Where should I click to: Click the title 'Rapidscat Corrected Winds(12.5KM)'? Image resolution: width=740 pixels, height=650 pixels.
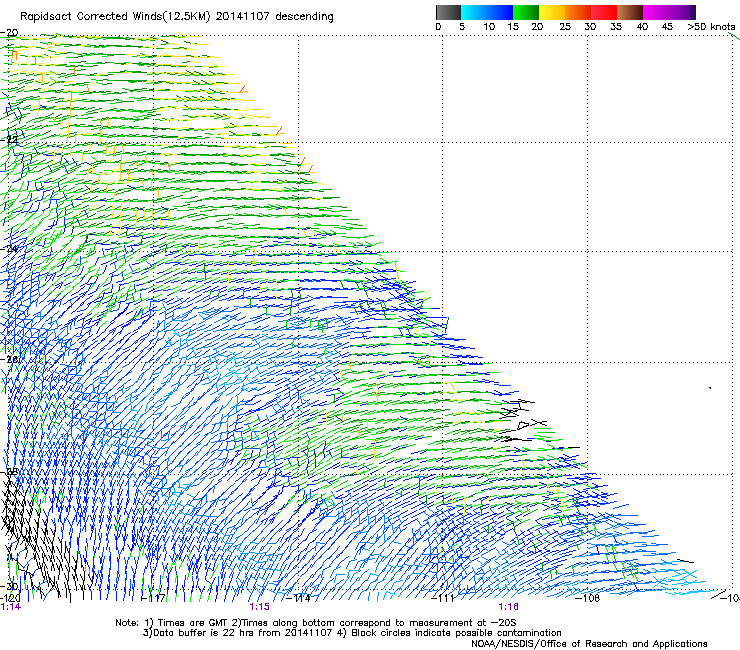pyautogui.click(x=115, y=17)
